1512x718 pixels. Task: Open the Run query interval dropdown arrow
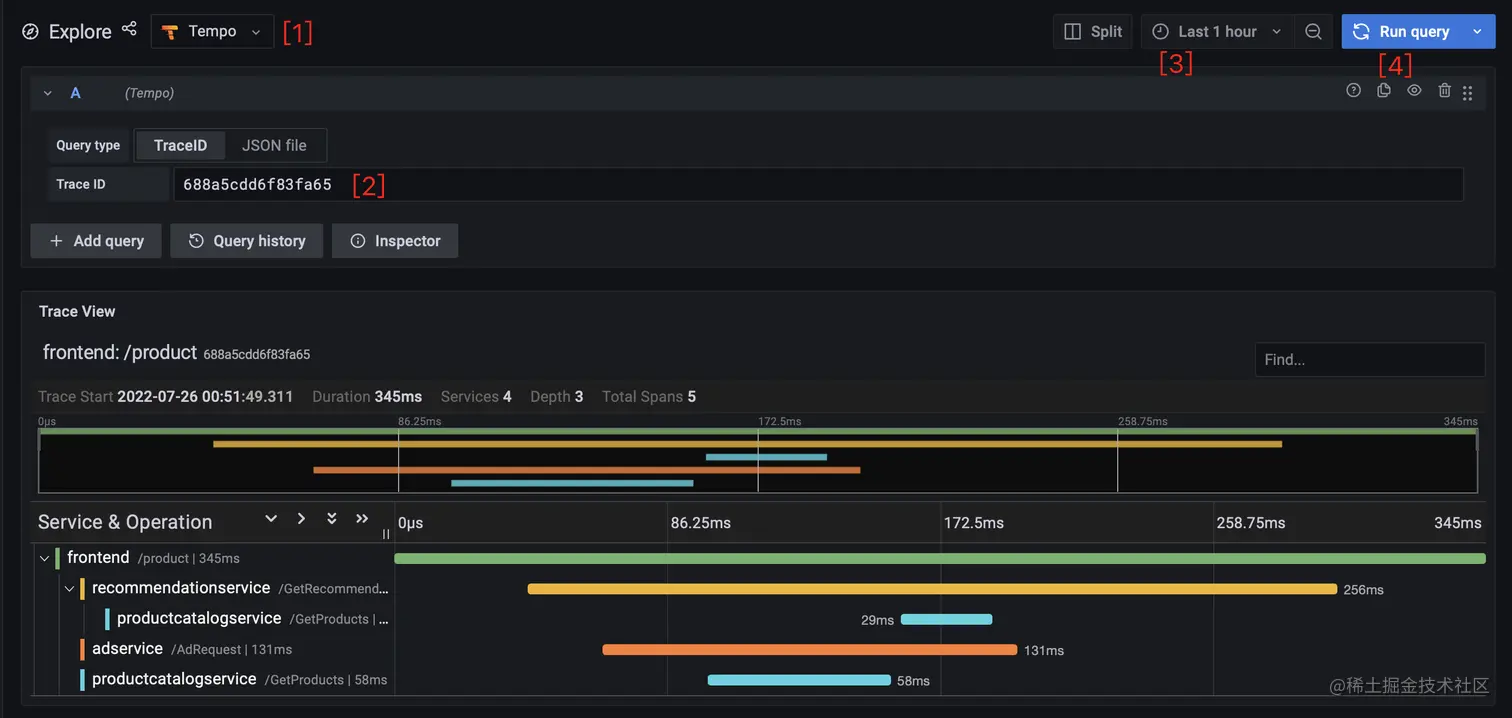1477,32
